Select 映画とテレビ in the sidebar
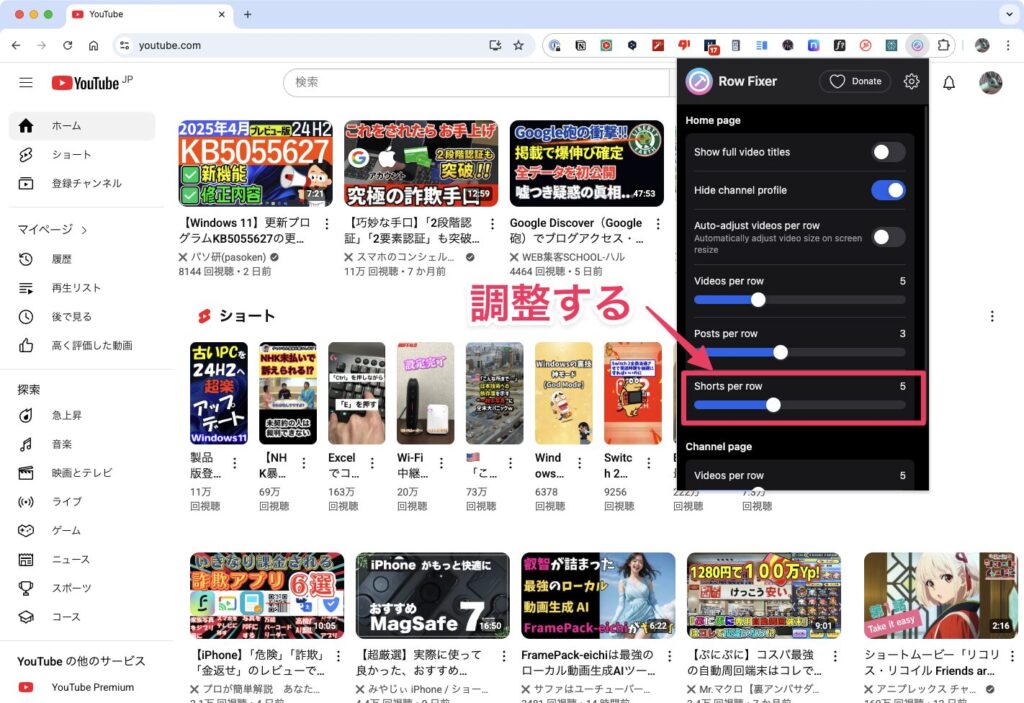The width and height of the screenshot is (1024, 703). tap(82, 473)
